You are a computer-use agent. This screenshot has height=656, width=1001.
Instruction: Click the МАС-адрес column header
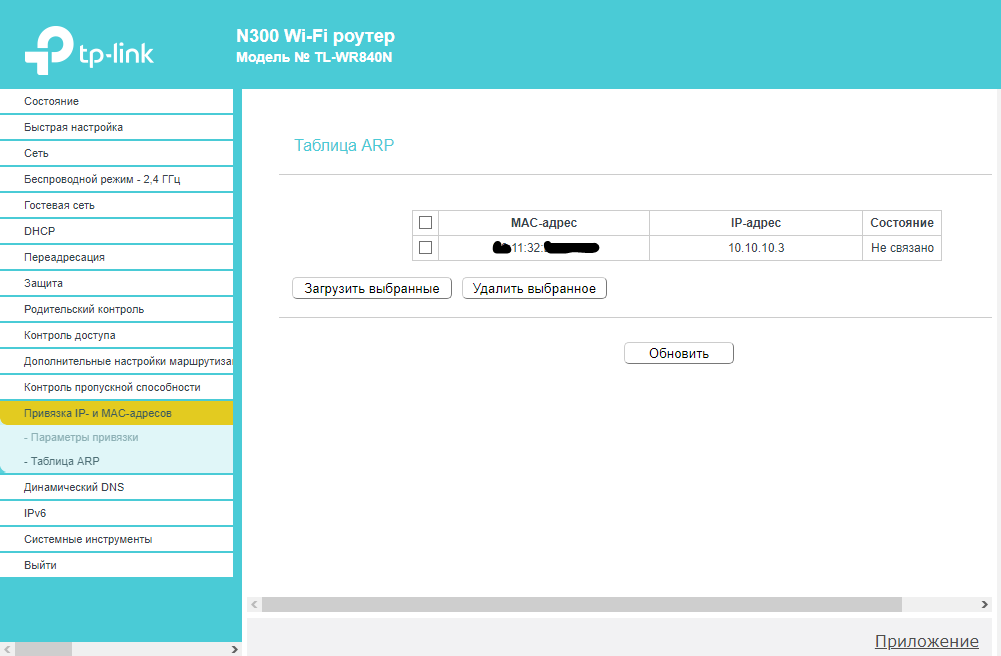pyautogui.click(x=544, y=223)
